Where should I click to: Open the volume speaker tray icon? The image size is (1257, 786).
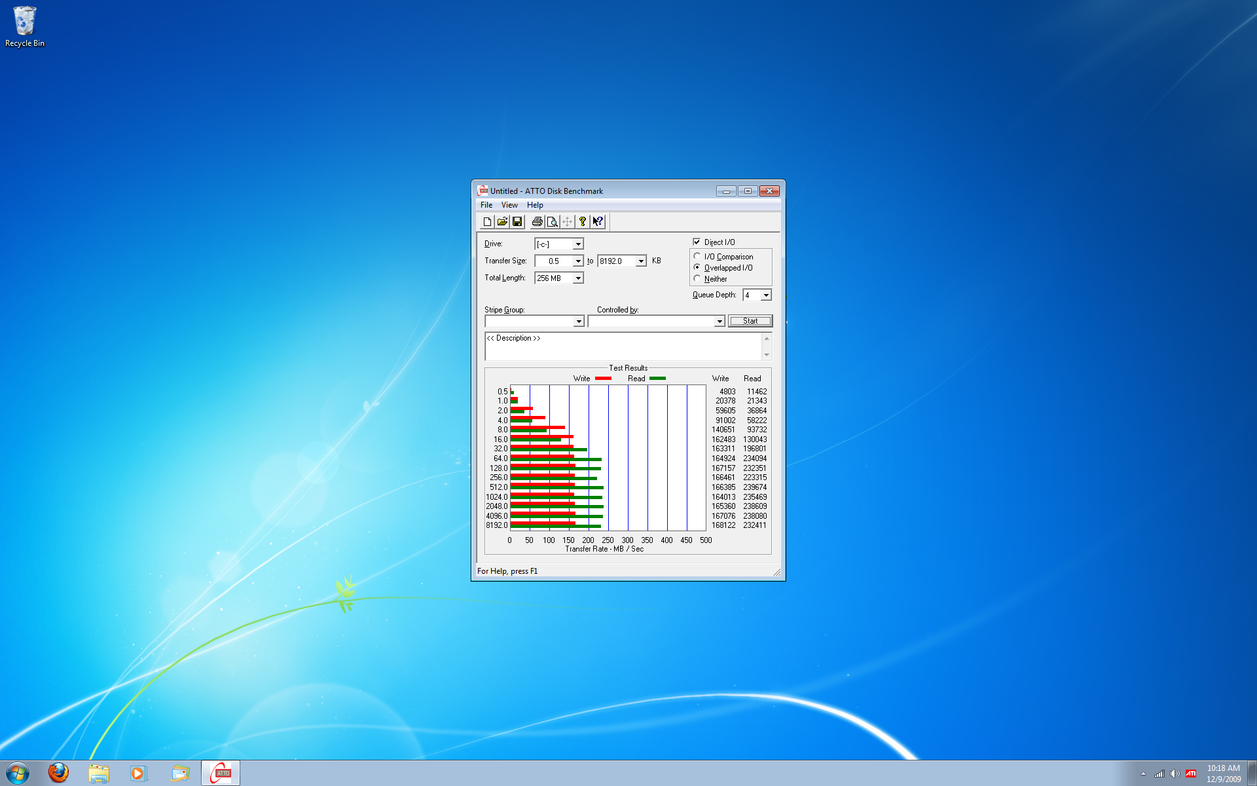[1175, 774]
